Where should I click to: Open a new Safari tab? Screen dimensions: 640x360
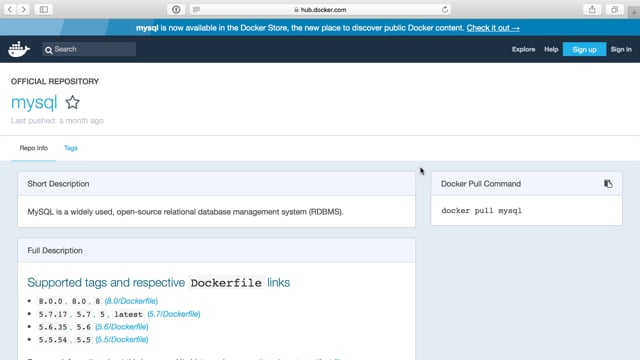634,12
